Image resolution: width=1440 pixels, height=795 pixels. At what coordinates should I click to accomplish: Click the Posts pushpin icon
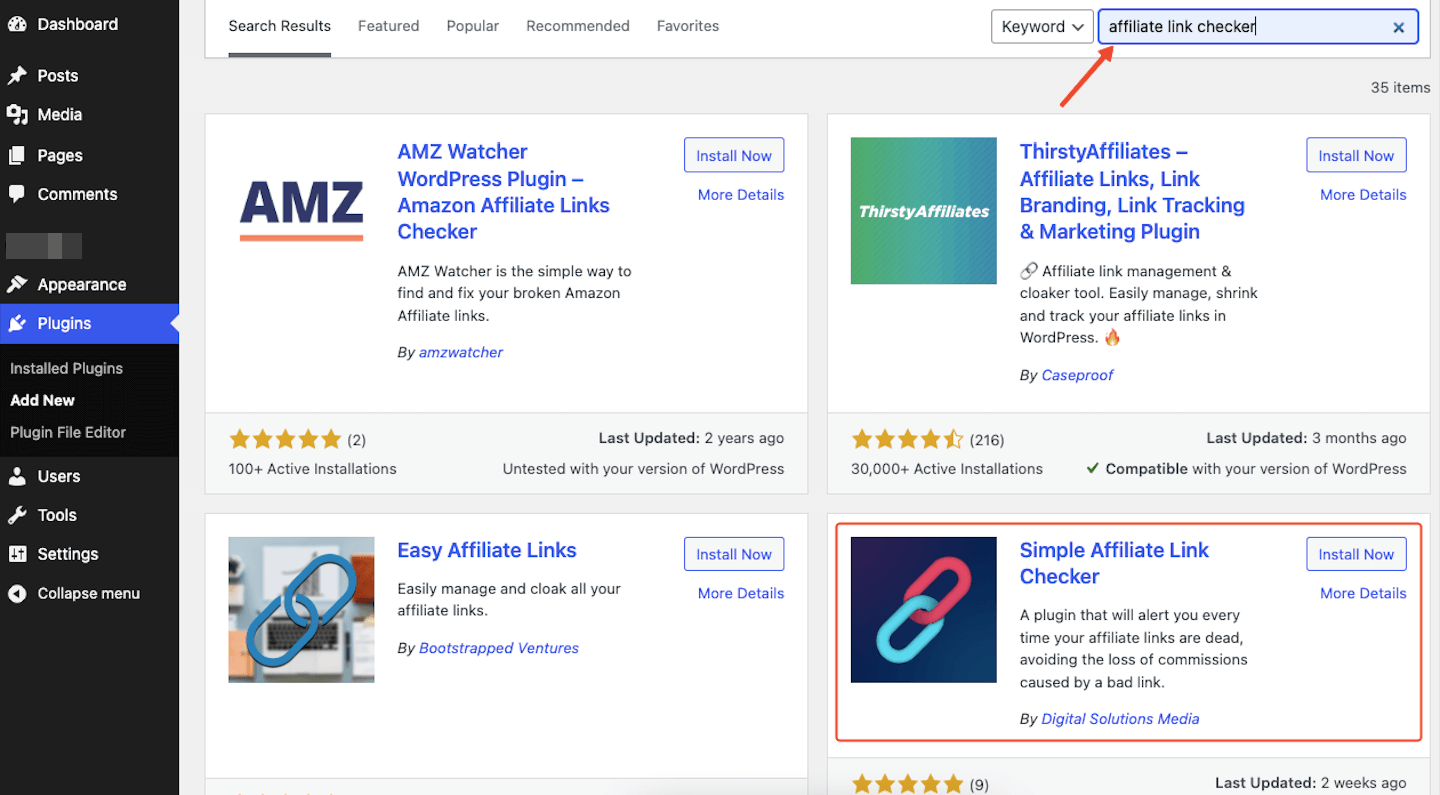click(17, 76)
